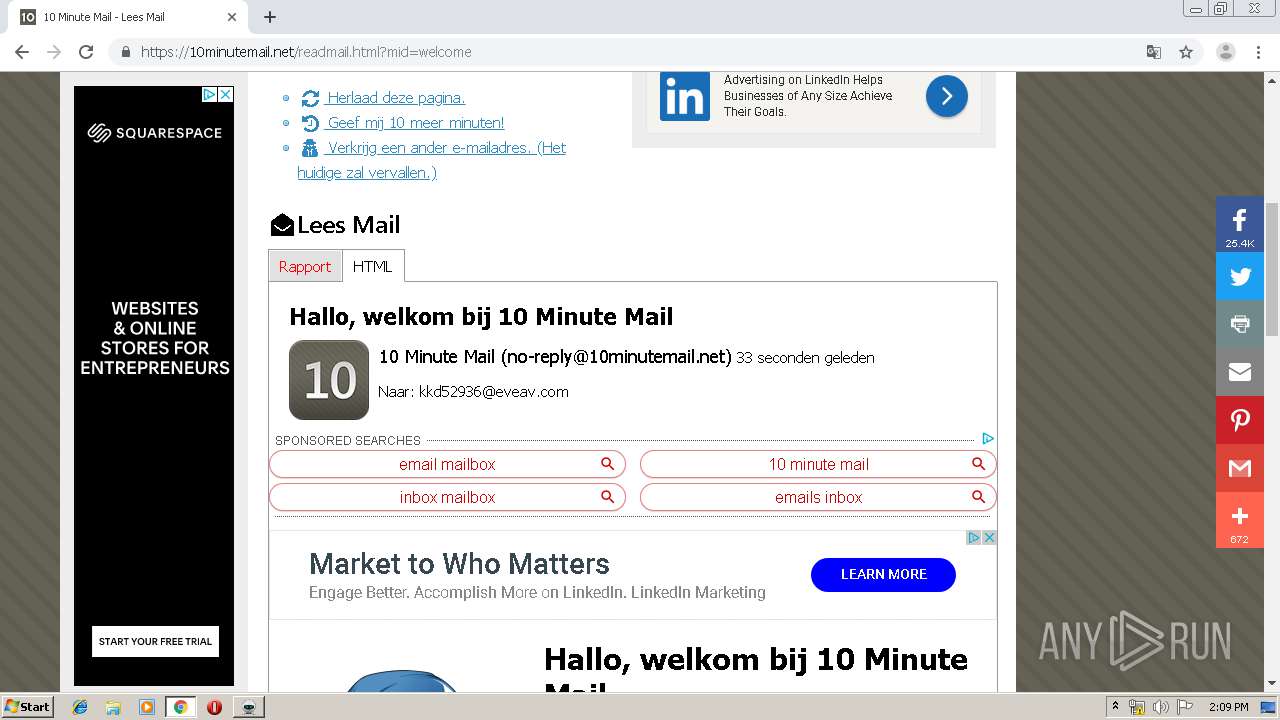Open Internet Explorer from the taskbar
Image resolution: width=1280 pixels, height=720 pixels.
(80, 707)
